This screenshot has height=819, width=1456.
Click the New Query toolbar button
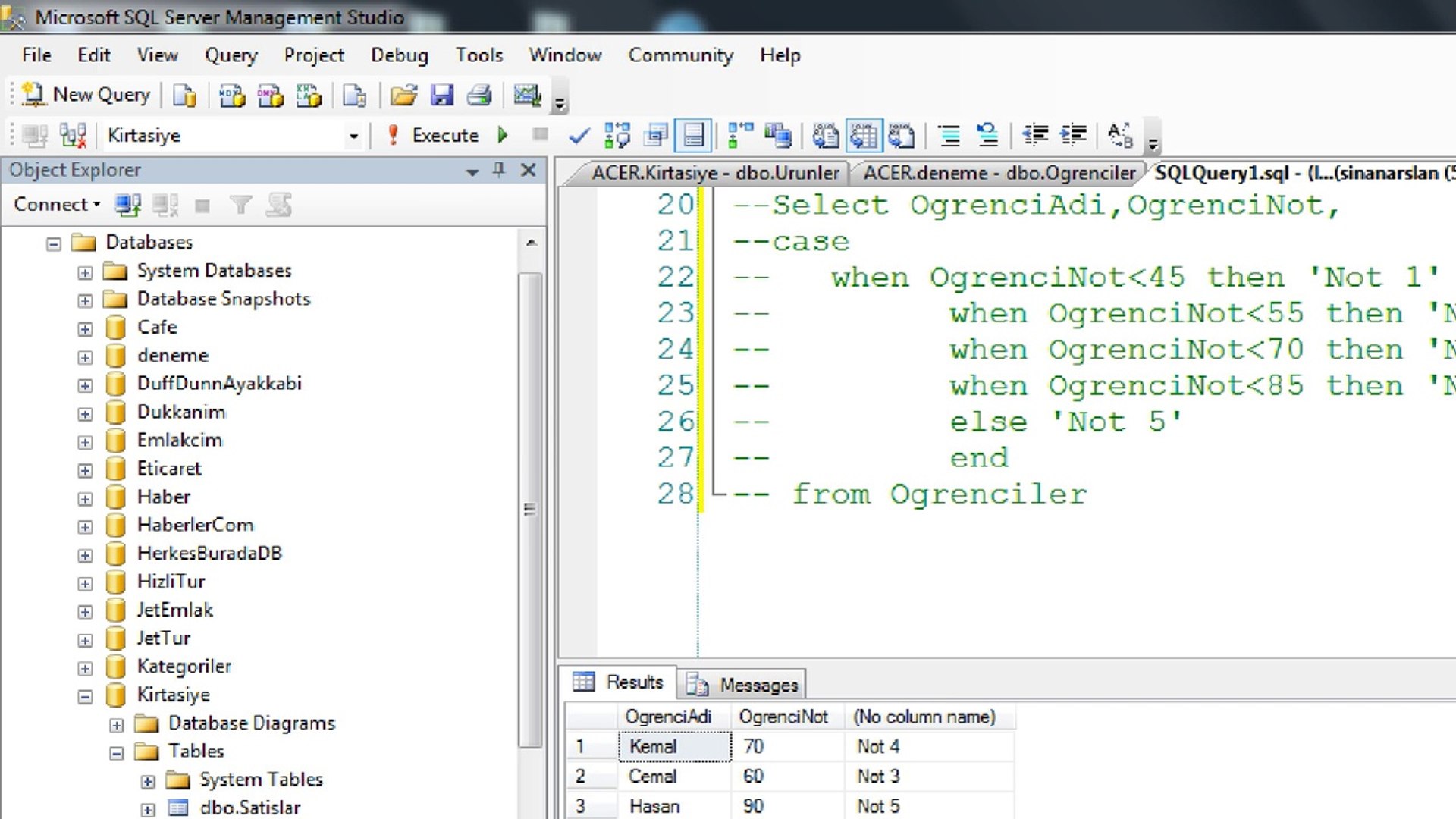(86, 95)
